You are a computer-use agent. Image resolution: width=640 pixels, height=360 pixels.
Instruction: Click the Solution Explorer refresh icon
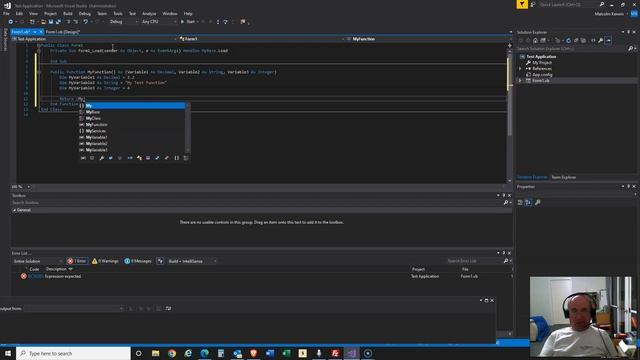568,40
